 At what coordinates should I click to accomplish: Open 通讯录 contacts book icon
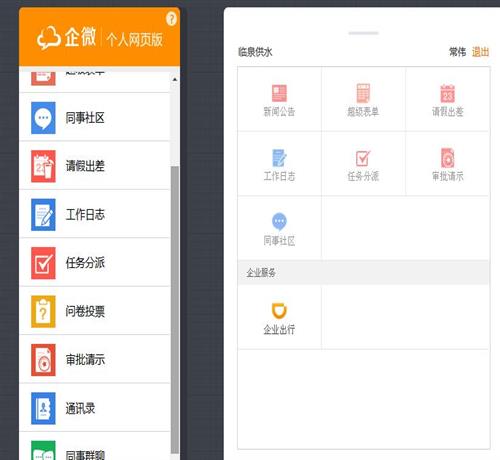(x=43, y=408)
